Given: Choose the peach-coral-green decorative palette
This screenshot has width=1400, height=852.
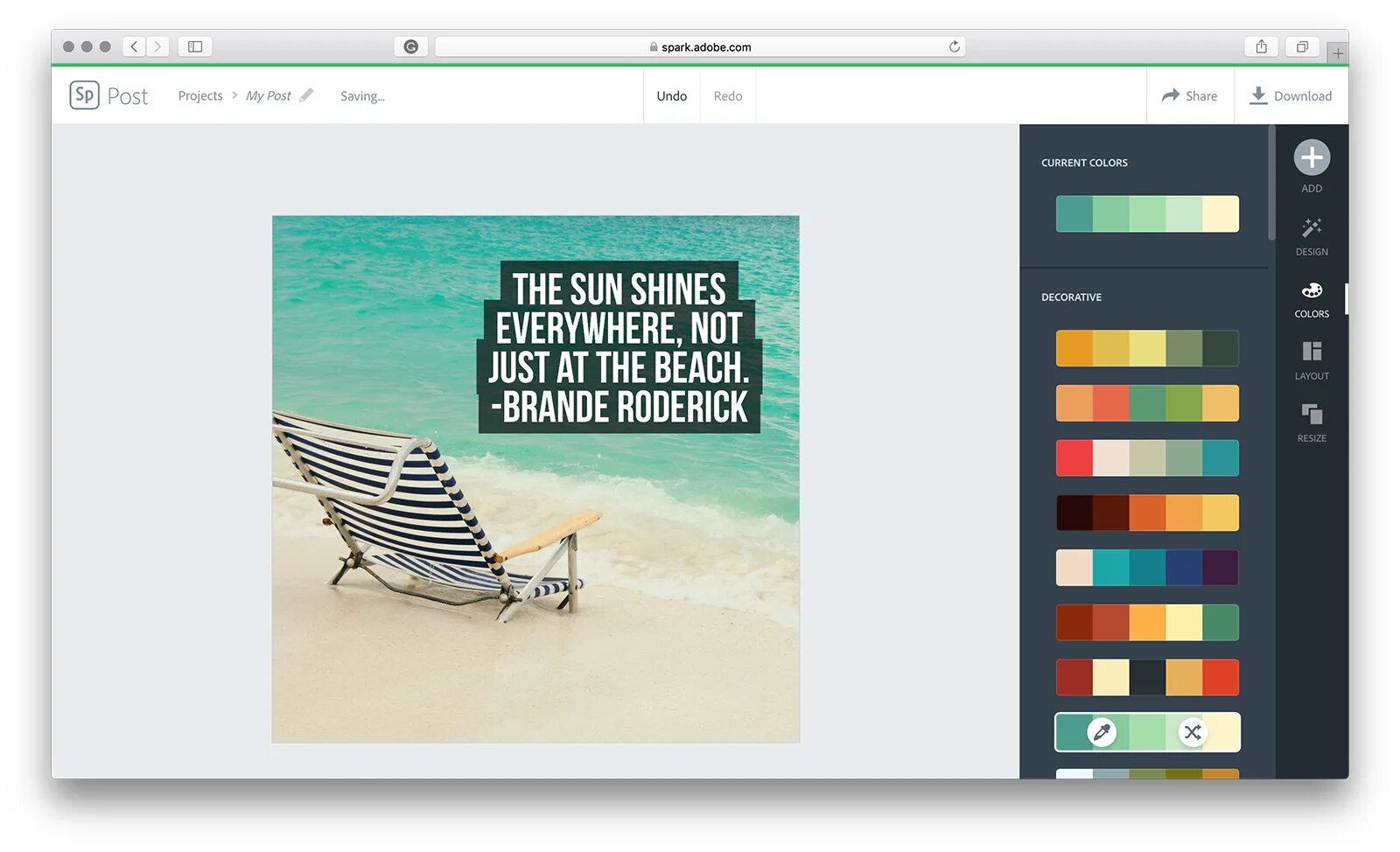Looking at the screenshot, I should pyautogui.click(x=1147, y=403).
